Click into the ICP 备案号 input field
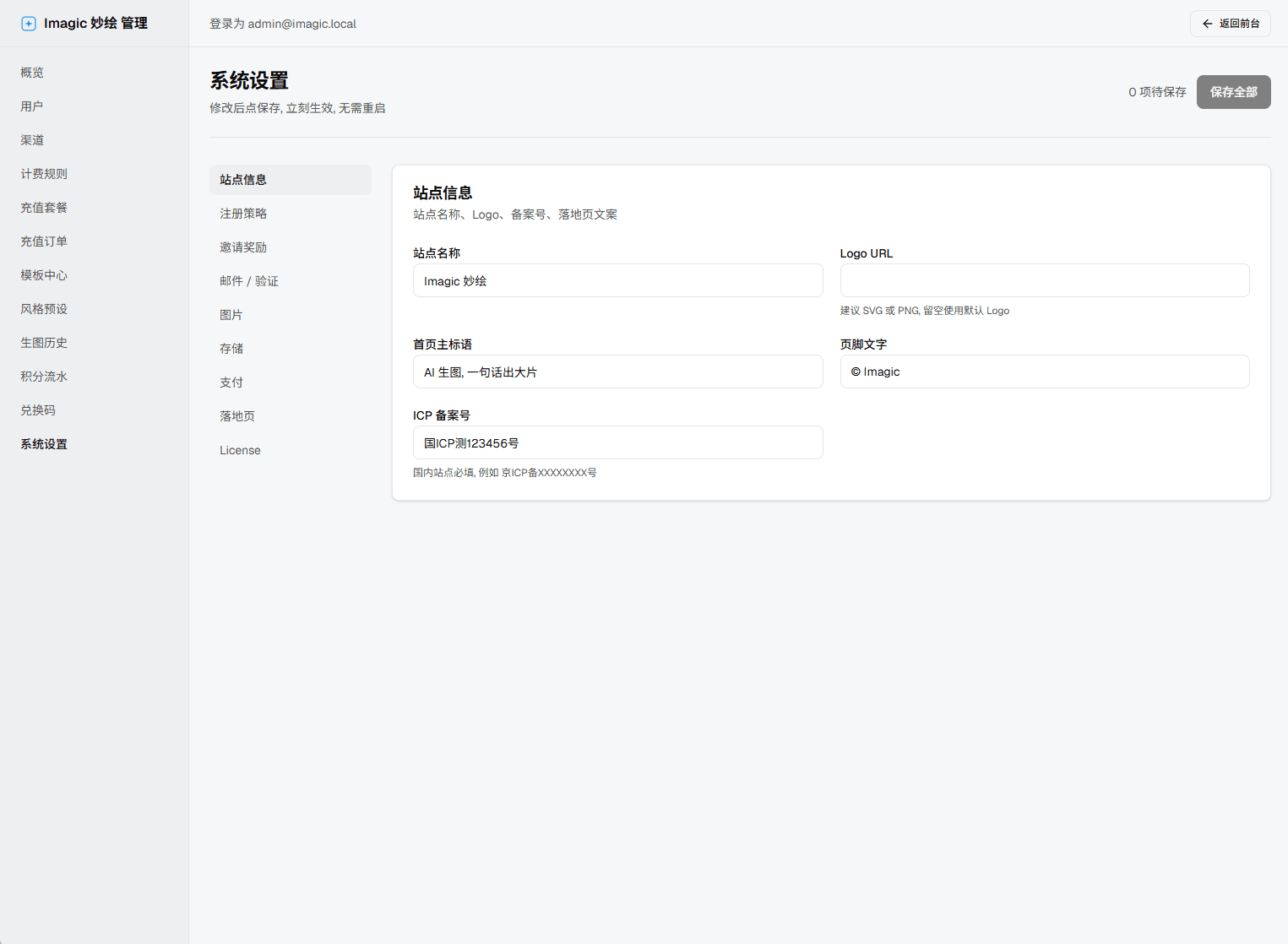The width and height of the screenshot is (1288, 944). (618, 442)
